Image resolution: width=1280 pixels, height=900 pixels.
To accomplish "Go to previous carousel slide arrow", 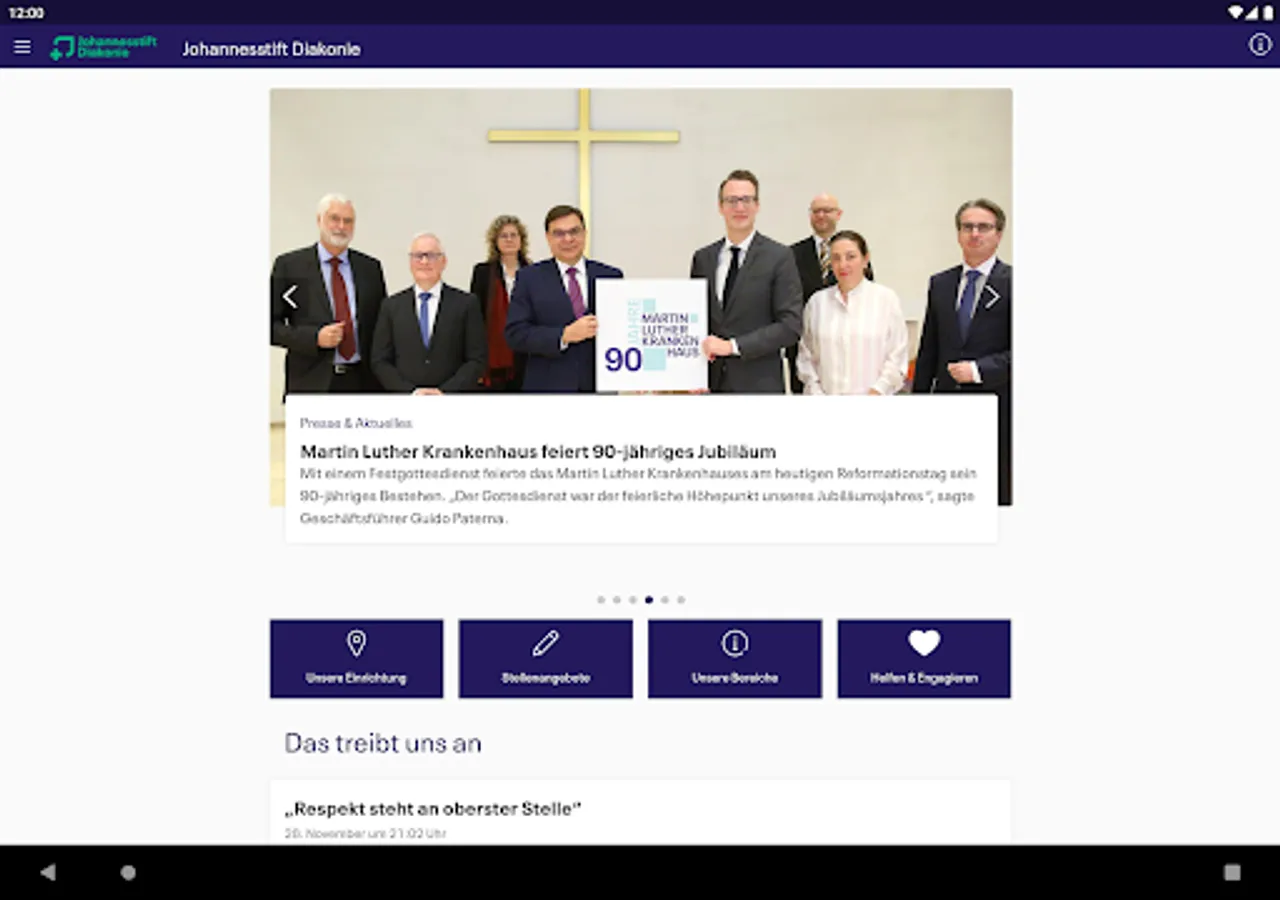I will tap(290, 296).
